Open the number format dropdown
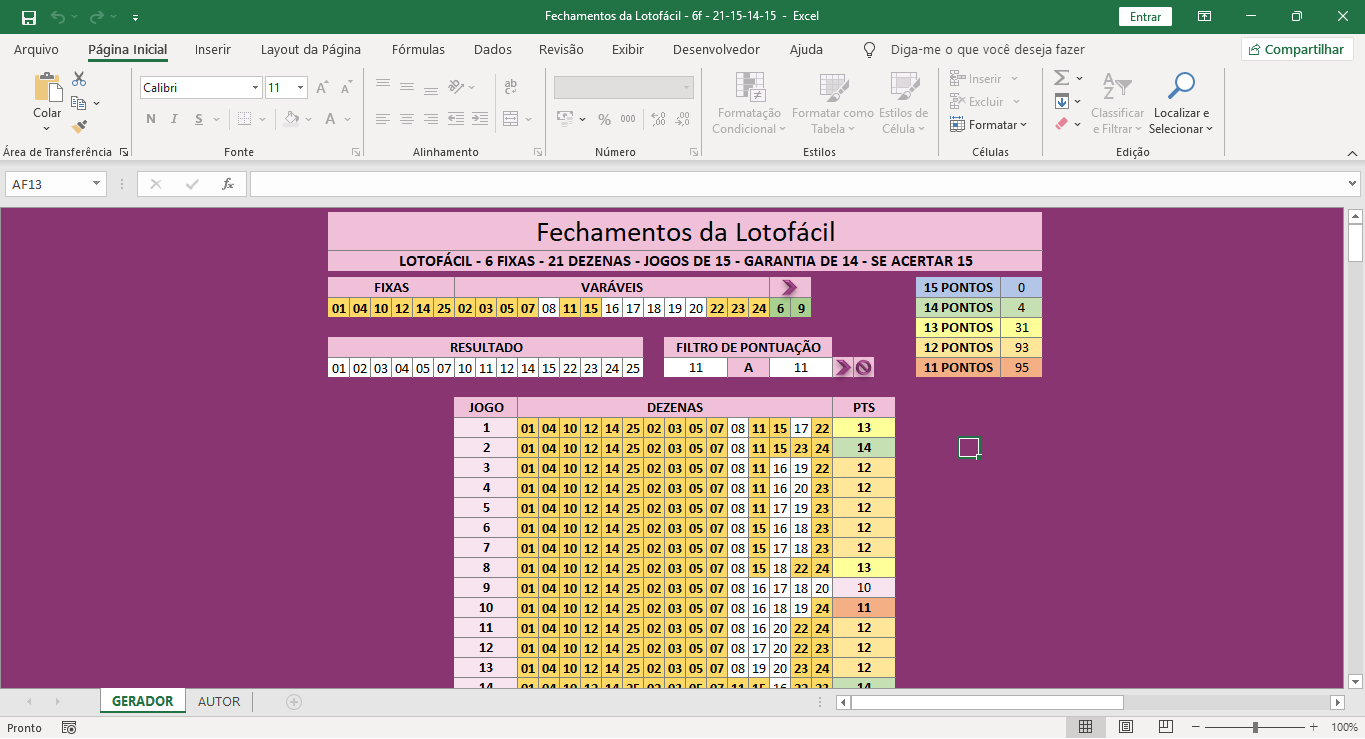The image size is (1365, 739). coord(687,87)
